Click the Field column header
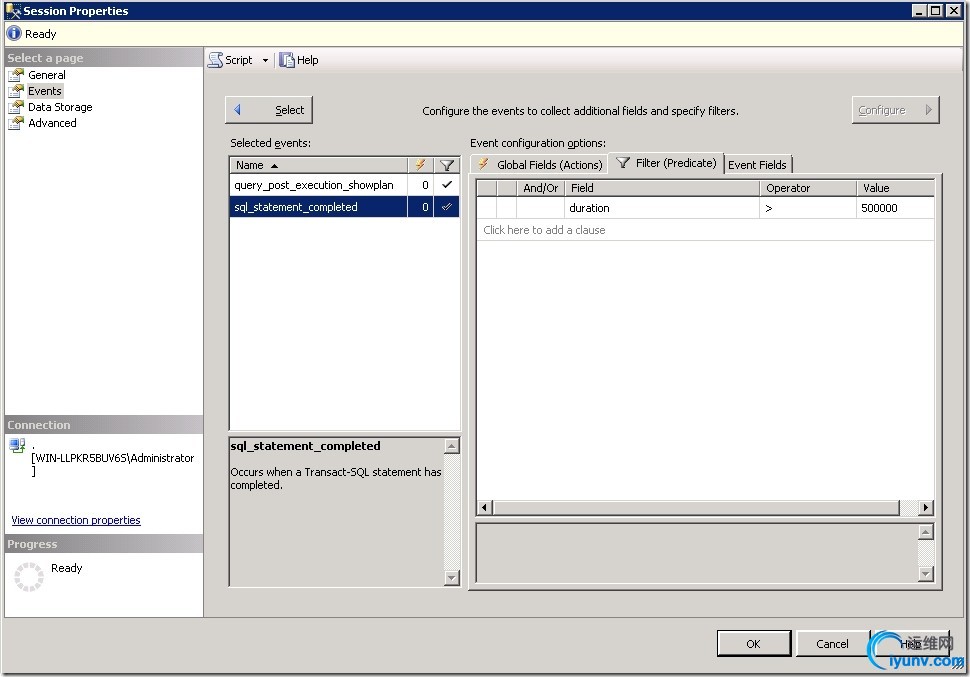The width and height of the screenshot is (970, 677). 661,188
